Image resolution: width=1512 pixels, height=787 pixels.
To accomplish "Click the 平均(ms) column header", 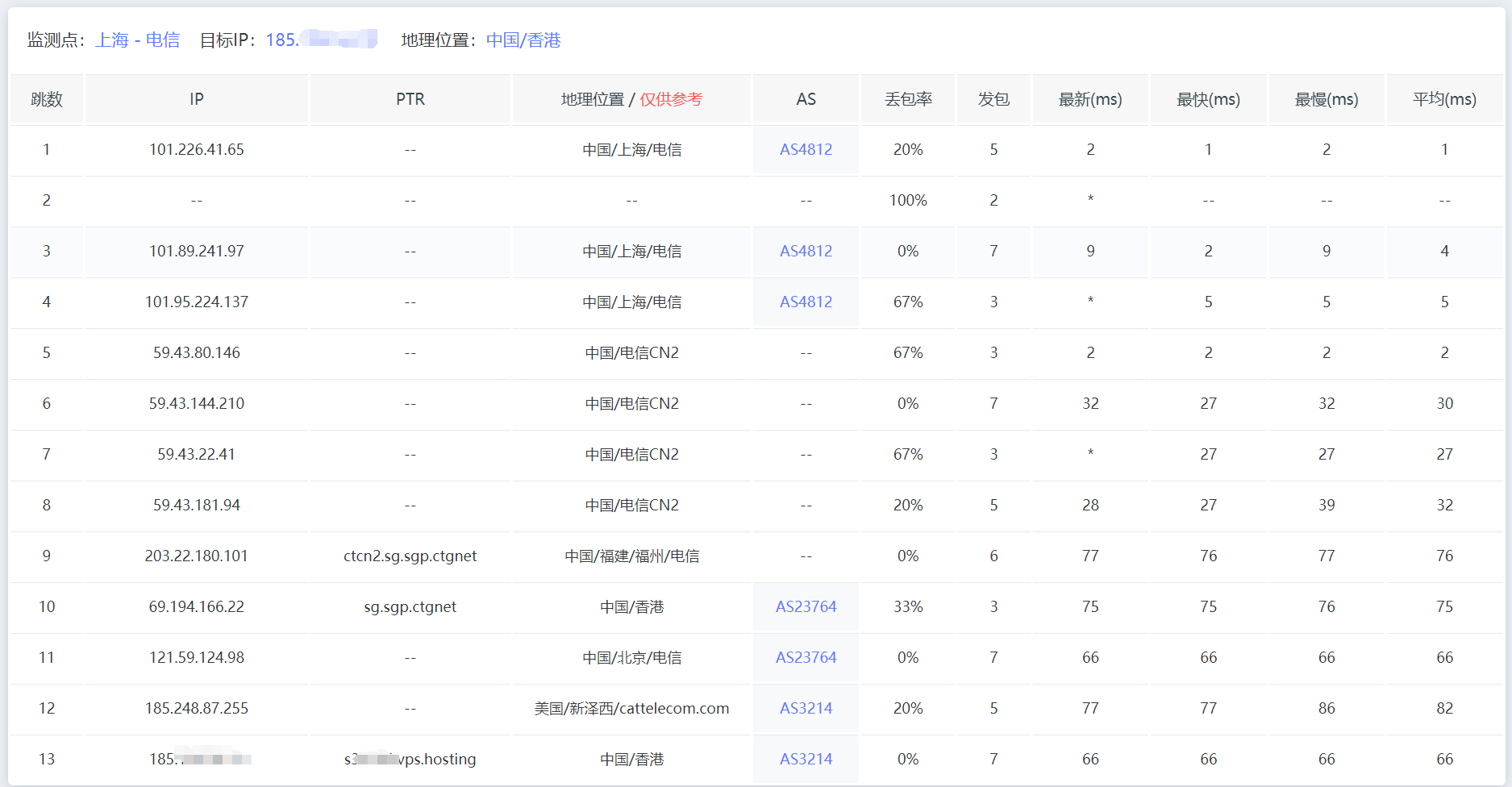I will (x=1444, y=99).
